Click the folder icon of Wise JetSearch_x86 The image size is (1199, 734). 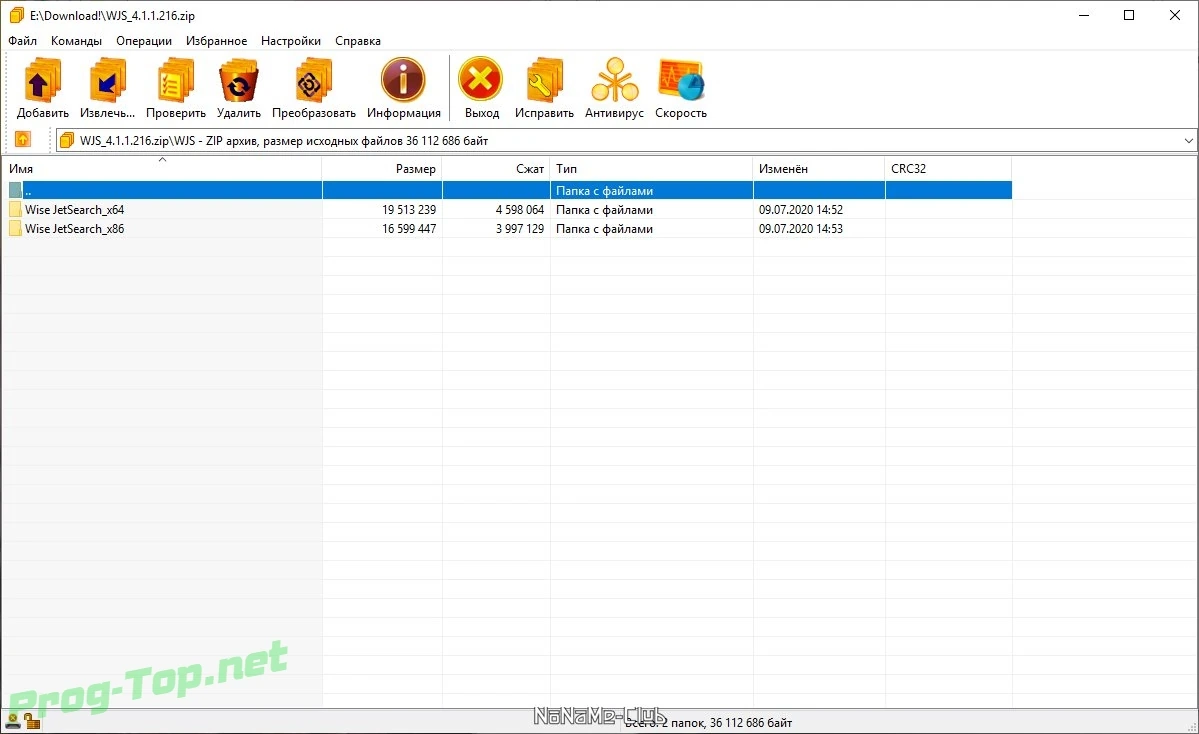pos(15,229)
